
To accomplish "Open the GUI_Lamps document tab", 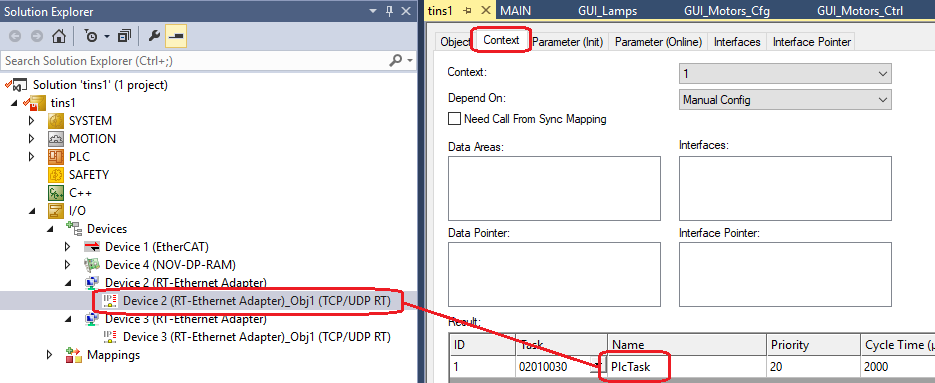I will (x=608, y=11).
